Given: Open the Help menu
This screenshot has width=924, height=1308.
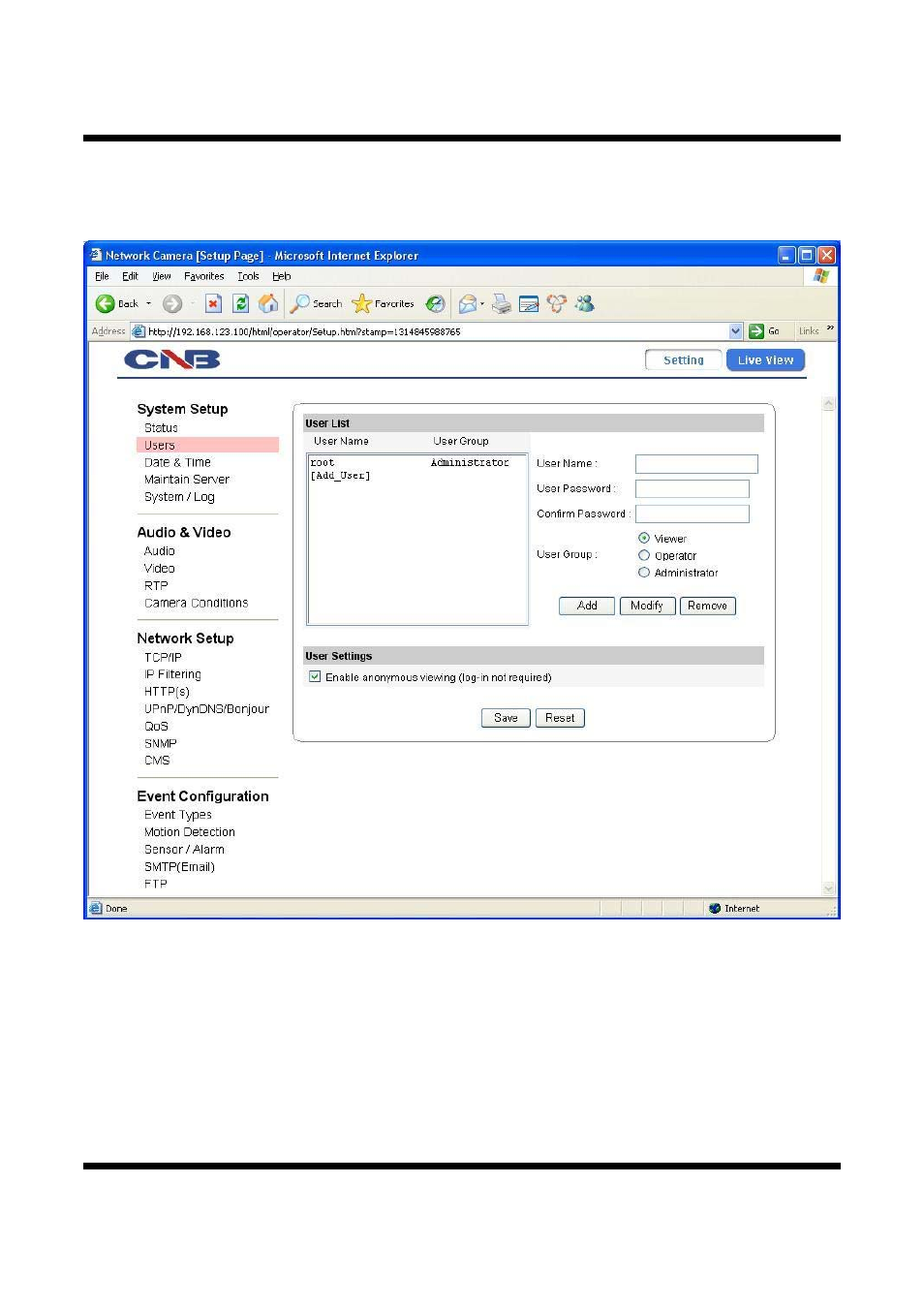Looking at the screenshot, I should click(x=282, y=277).
